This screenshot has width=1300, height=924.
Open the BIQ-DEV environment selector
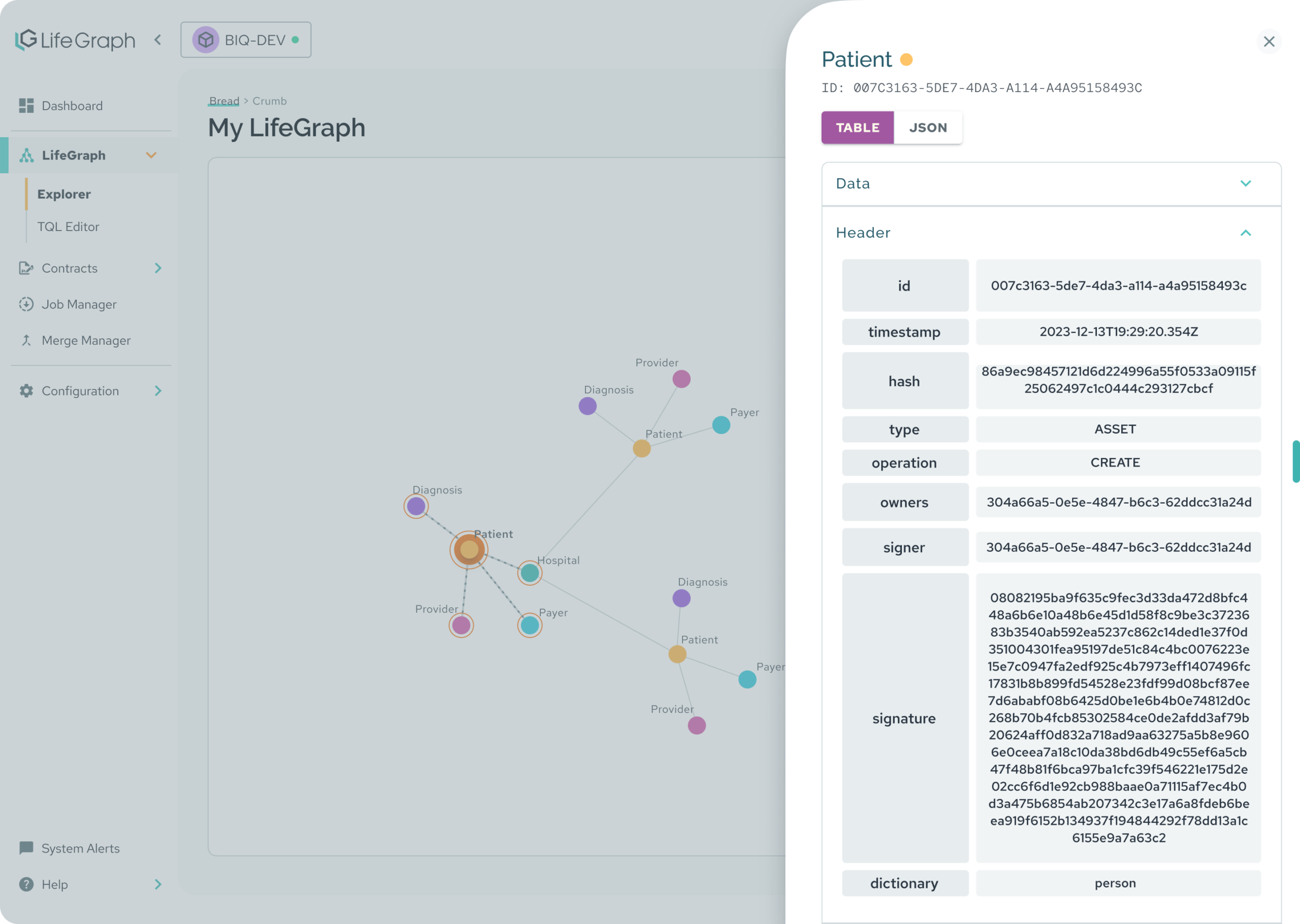(246, 40)
